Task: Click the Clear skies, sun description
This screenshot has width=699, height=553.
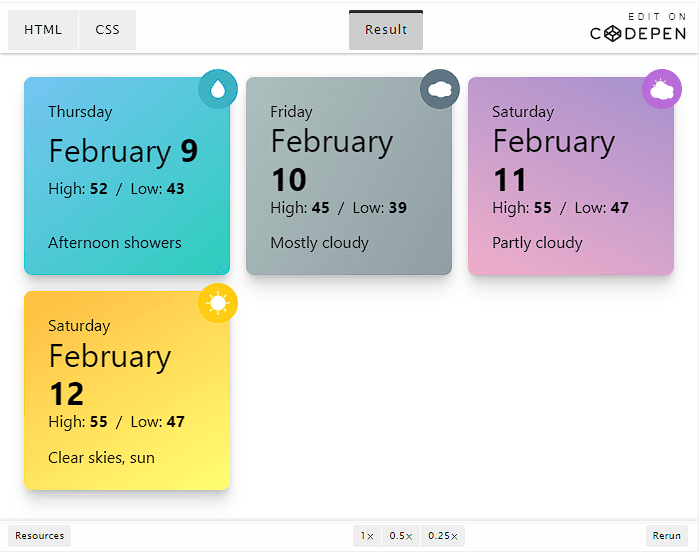Action: (101, 458)
